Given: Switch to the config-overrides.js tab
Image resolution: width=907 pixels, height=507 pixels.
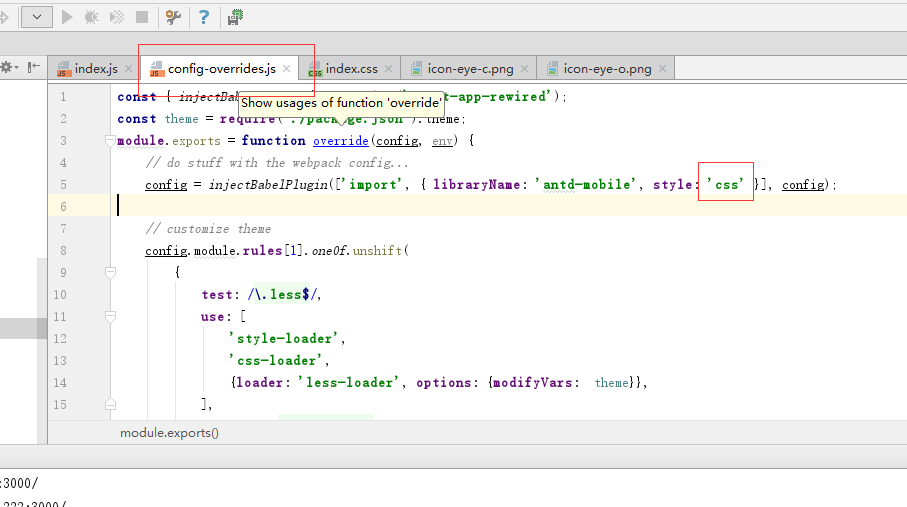Looking at the screenshot, I should click(222, 68).
